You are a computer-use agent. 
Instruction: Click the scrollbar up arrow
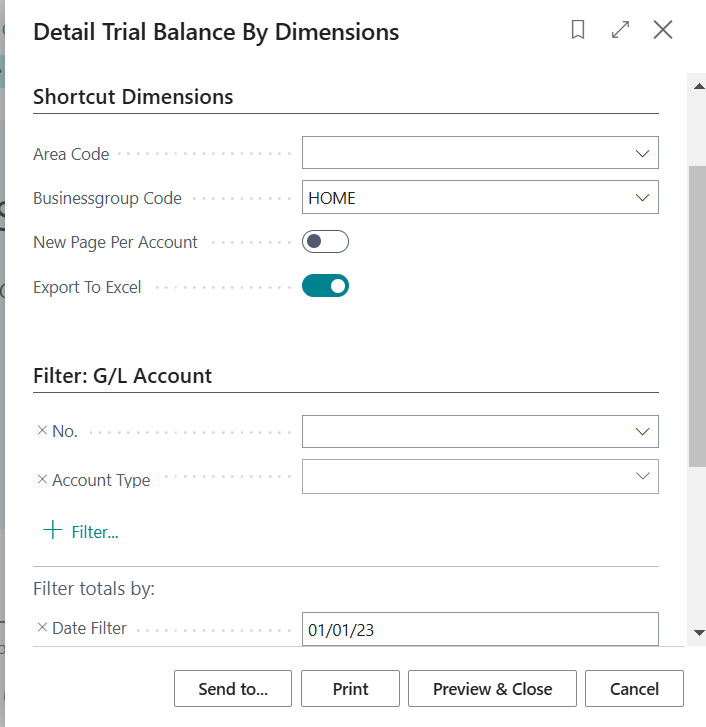(x=699, y=86)
